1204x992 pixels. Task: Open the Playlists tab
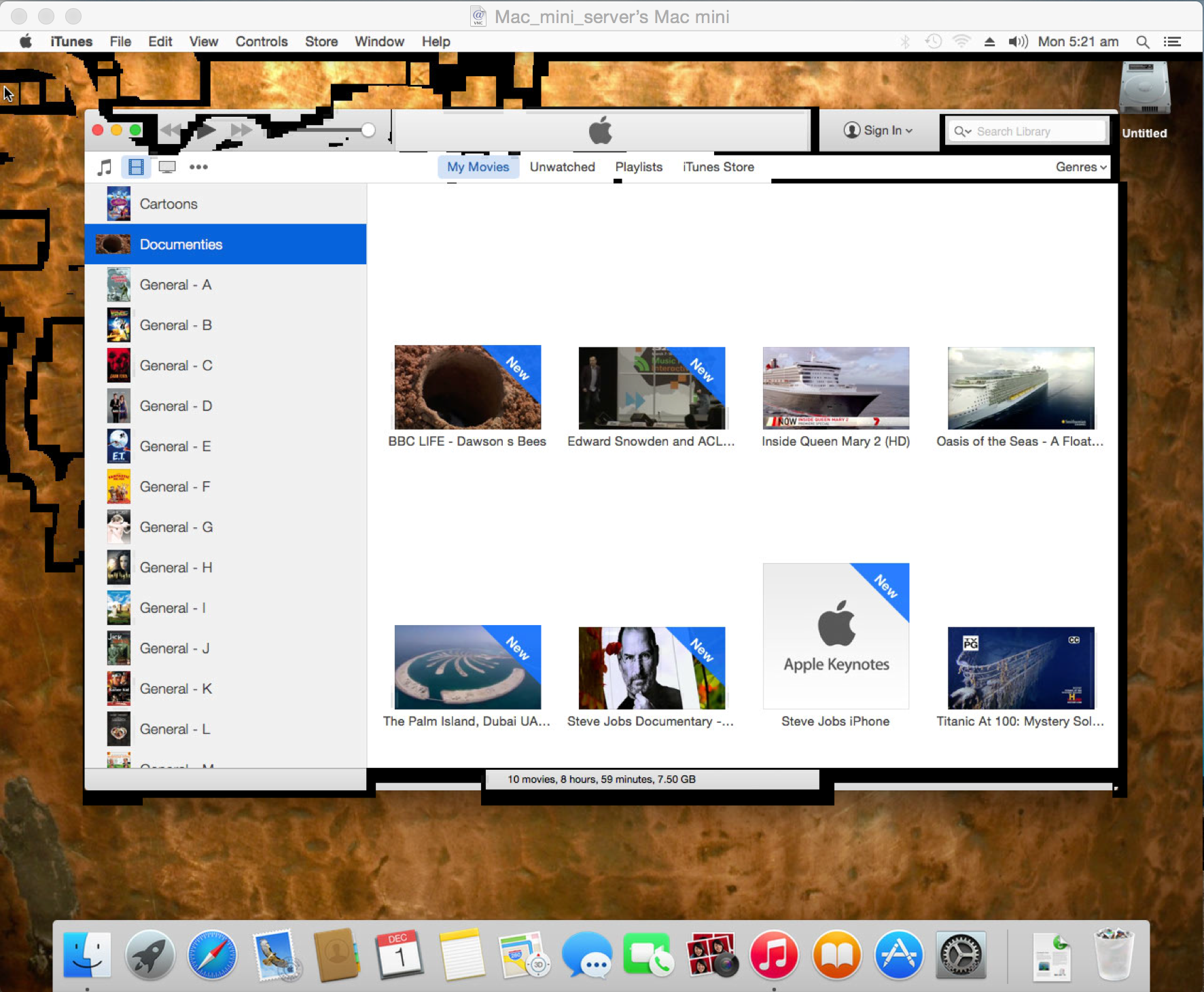(x=638, y=167)
